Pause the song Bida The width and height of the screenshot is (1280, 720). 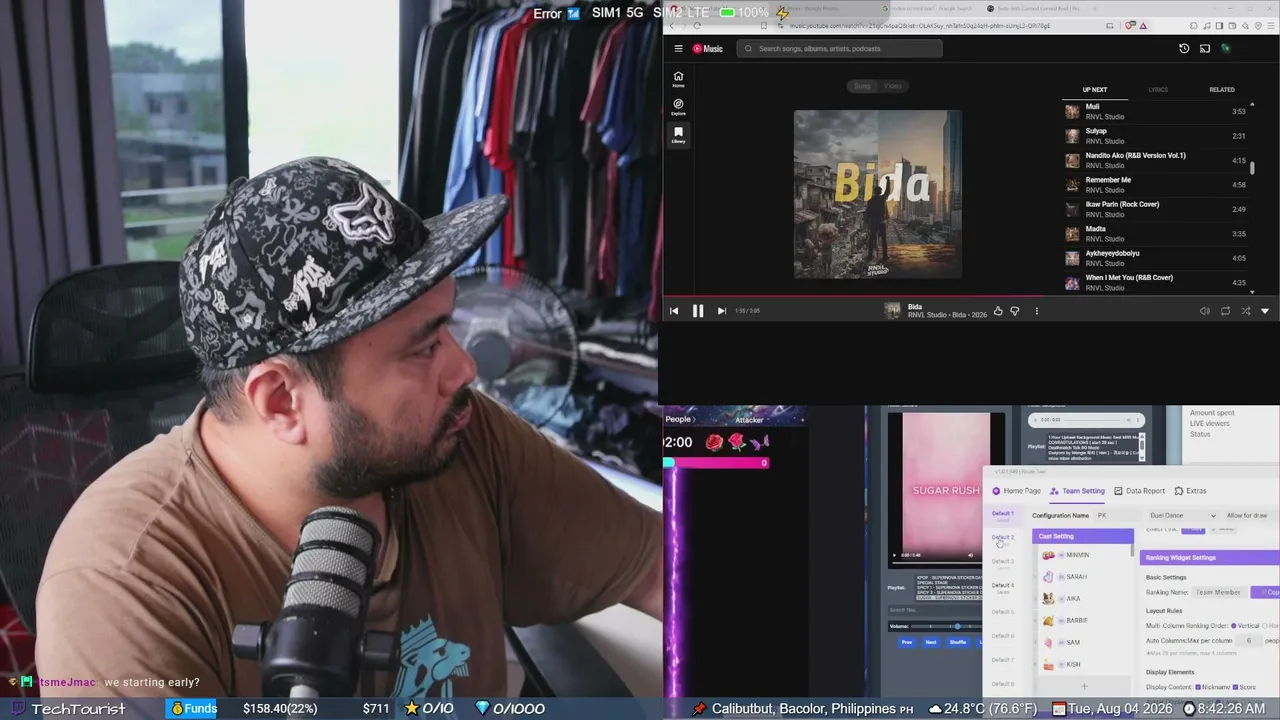(698, 311)
